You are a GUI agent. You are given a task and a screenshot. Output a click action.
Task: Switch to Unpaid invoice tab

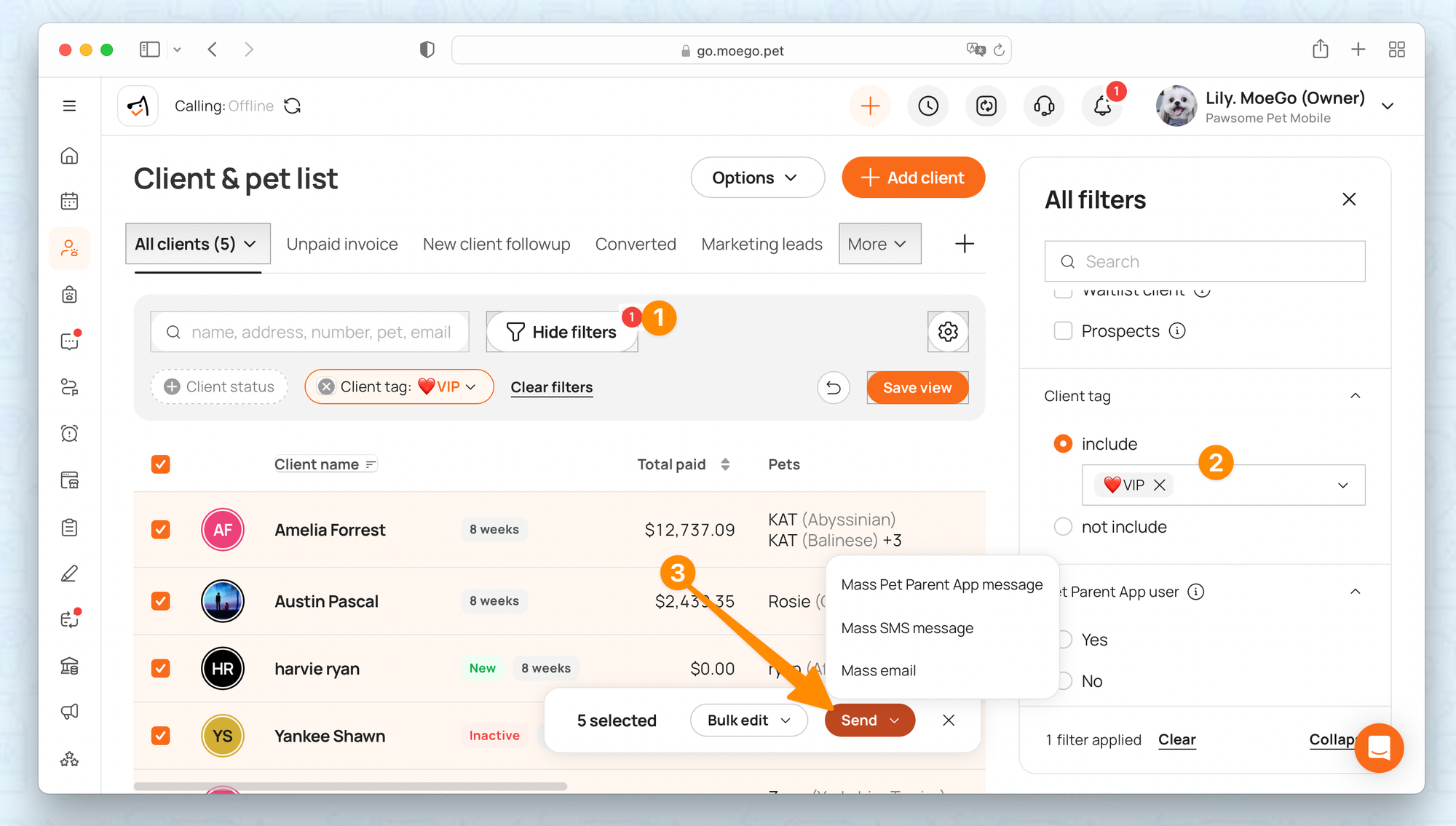click(342, 245)
